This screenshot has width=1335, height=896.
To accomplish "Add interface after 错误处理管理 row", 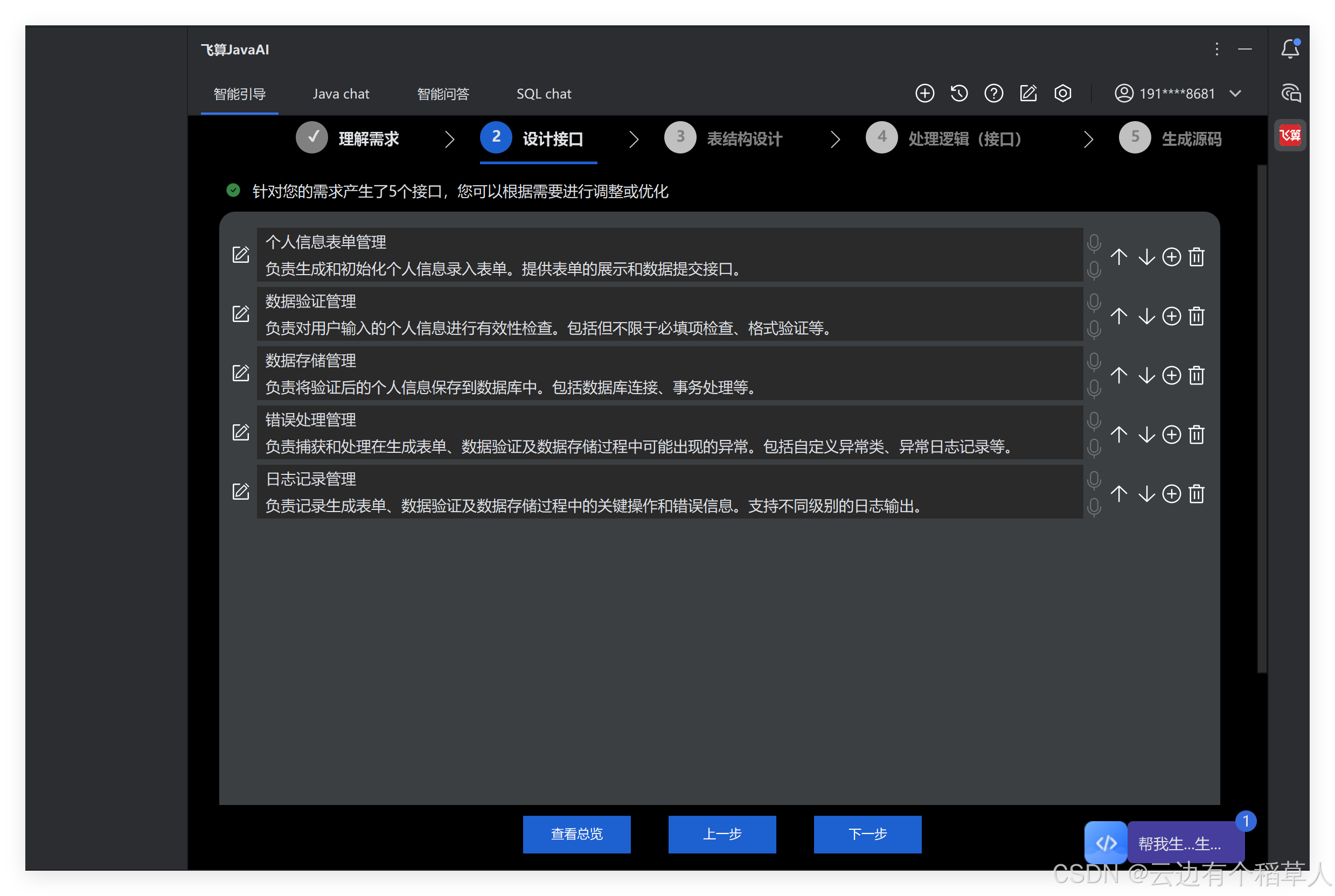I will point(1171,435).
